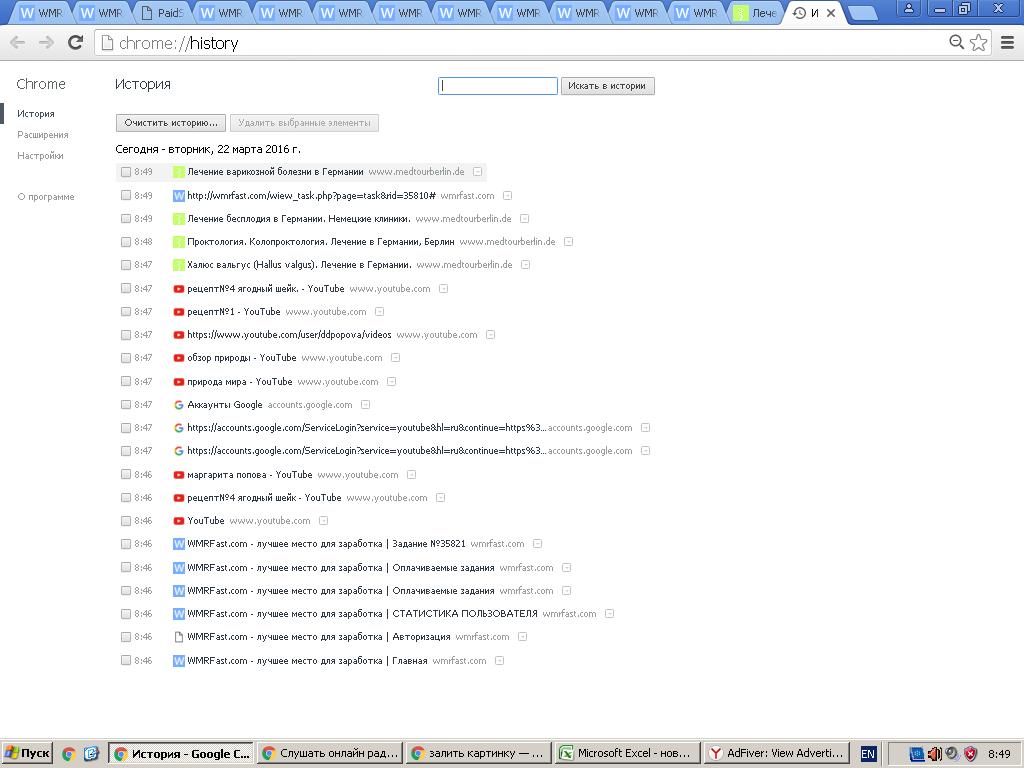This screenshot has height=768, width=1024.
Task: Open the zoom magnifier icon in address bar
Action: (956, 42)
